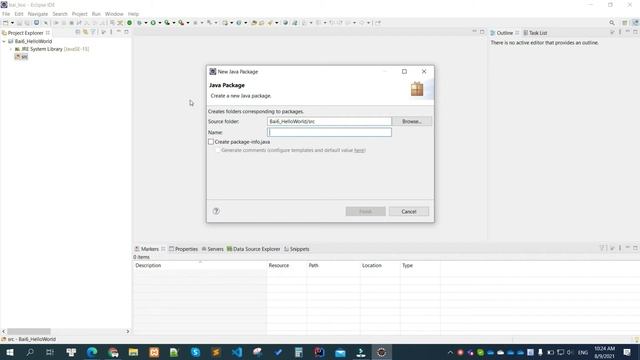Viewport: 640px width, 360px height.
Task: Open the Project menu
Action: [80, 14]
